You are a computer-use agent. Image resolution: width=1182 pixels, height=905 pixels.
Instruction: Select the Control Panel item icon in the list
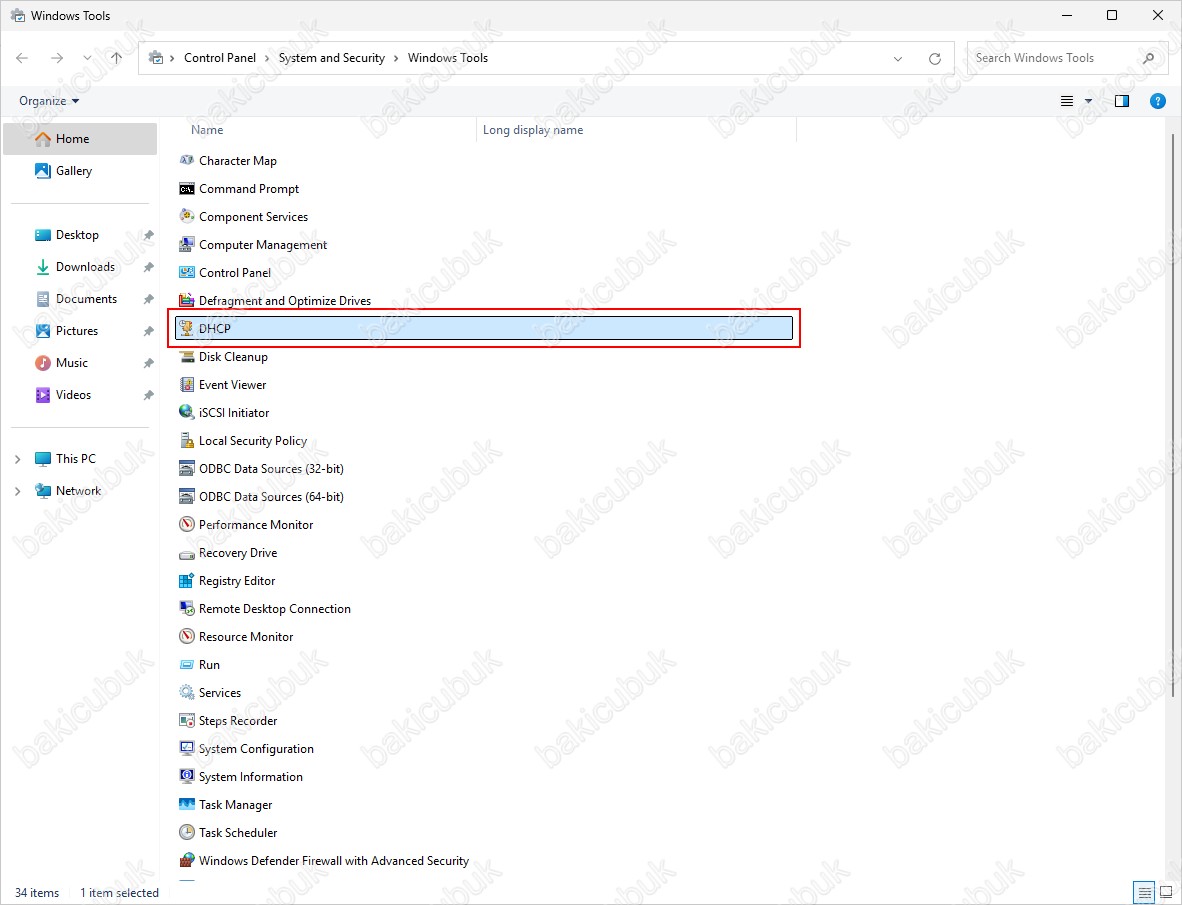[186, 272]
